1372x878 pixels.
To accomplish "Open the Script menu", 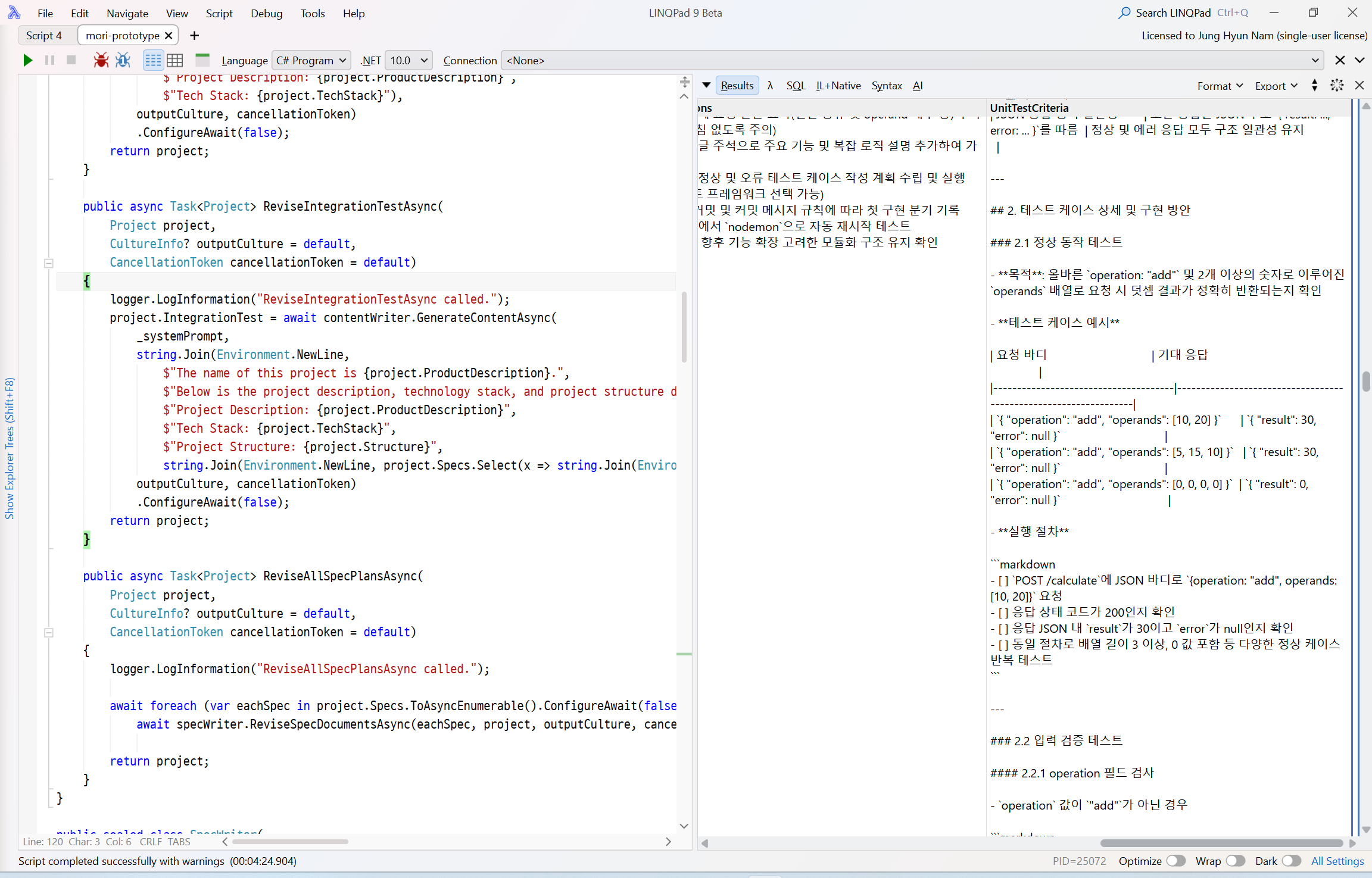I will tap(219, 13).
